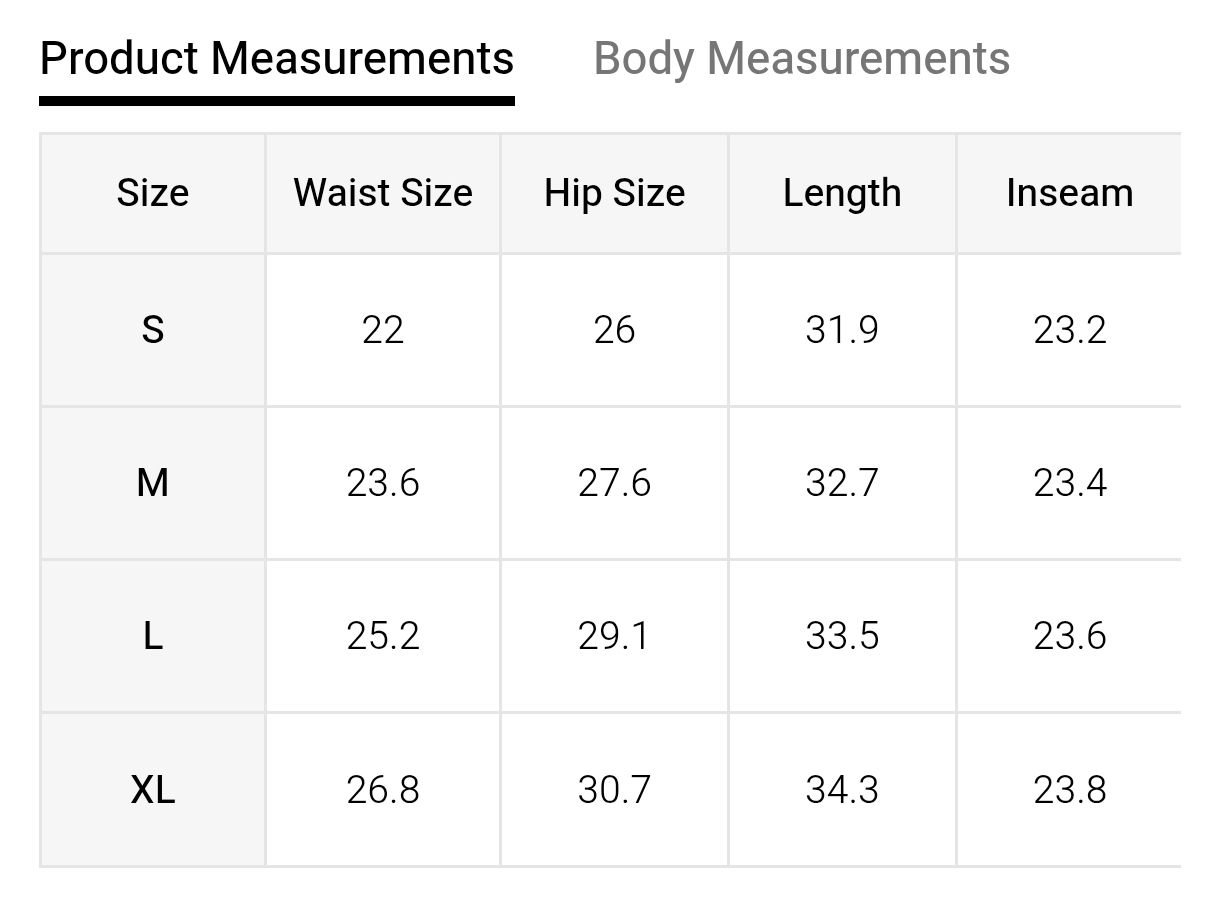The height and width of the screenshot is (910, 1220).
Task: Select the XL size row label
Action: pos(152,790)
